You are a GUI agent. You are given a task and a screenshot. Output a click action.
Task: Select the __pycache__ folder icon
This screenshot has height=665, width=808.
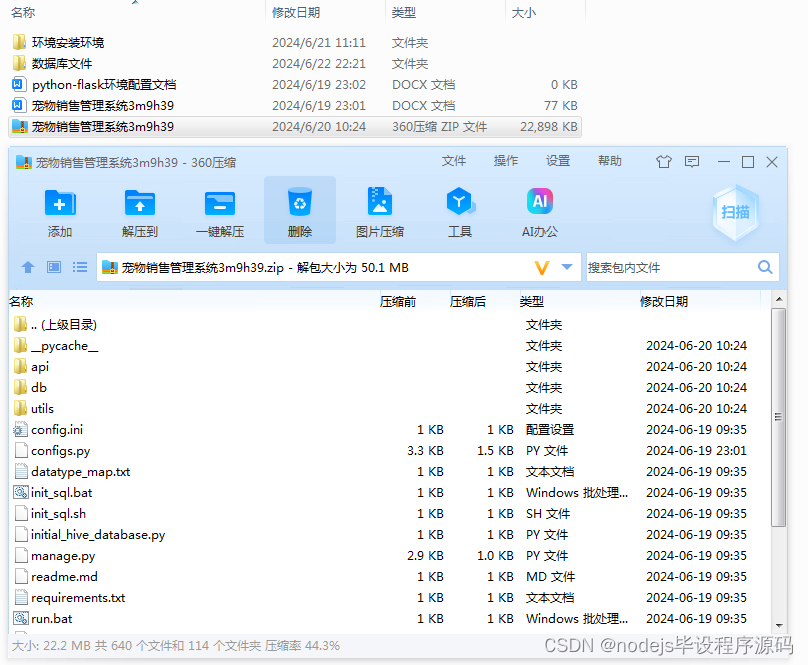click(20, 345)
